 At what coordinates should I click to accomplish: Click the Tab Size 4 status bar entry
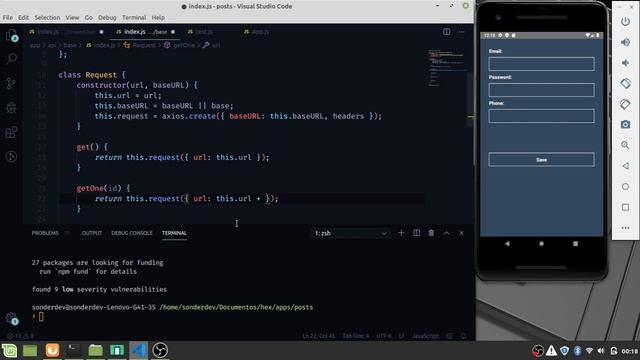pos(356,336)
